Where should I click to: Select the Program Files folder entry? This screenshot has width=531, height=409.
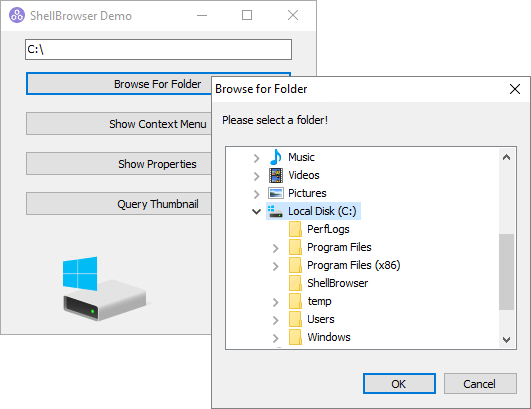click(x=339, y=247)
